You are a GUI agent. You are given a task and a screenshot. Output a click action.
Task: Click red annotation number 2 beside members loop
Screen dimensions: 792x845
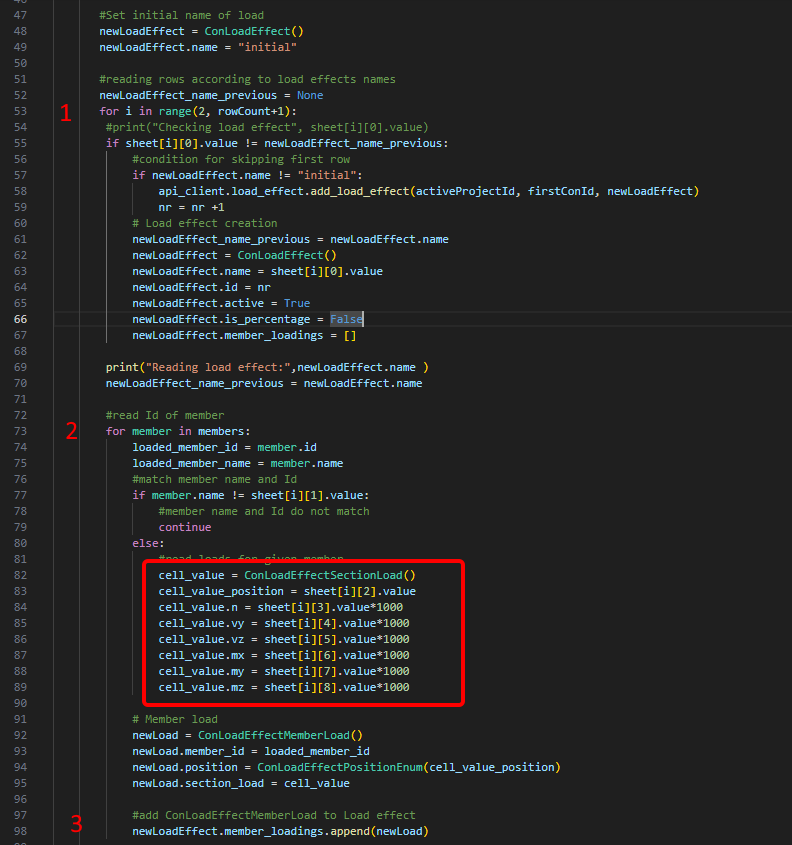[x=71, y=432]
